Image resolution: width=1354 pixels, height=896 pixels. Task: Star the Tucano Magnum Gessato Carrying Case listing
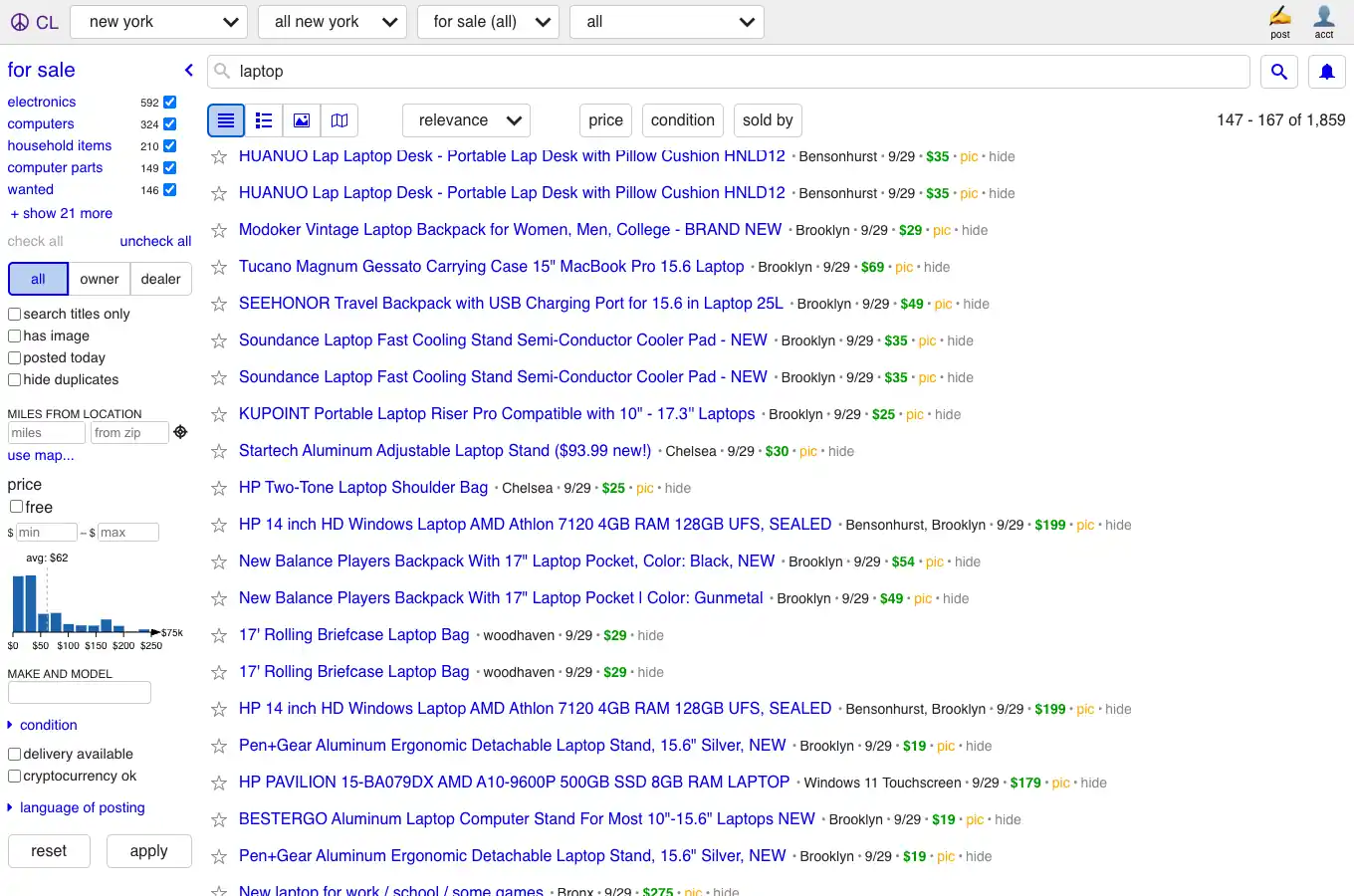219,267
